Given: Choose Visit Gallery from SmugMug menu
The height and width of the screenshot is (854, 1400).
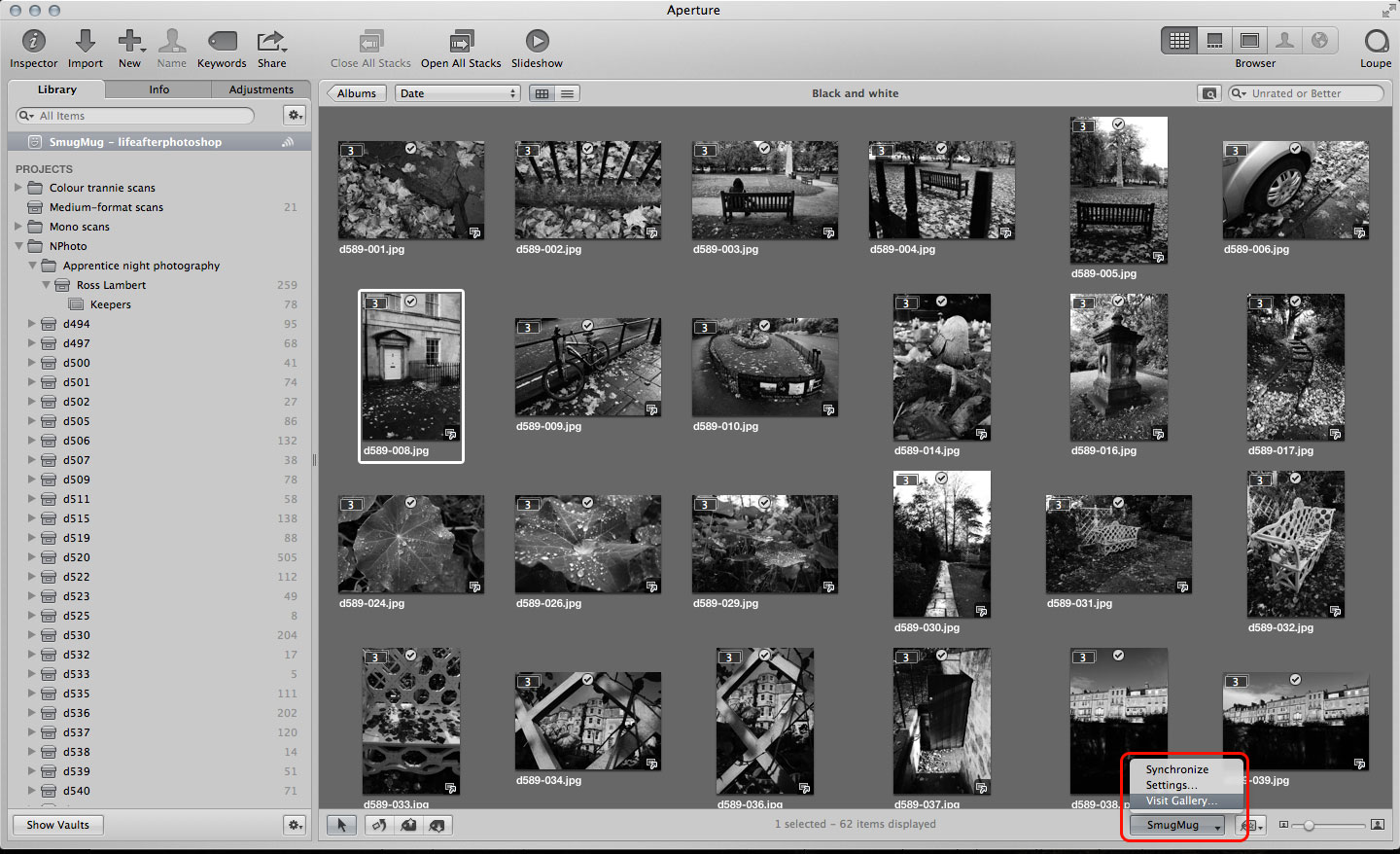Looking at the screenshot, I should click(1180, 801).
